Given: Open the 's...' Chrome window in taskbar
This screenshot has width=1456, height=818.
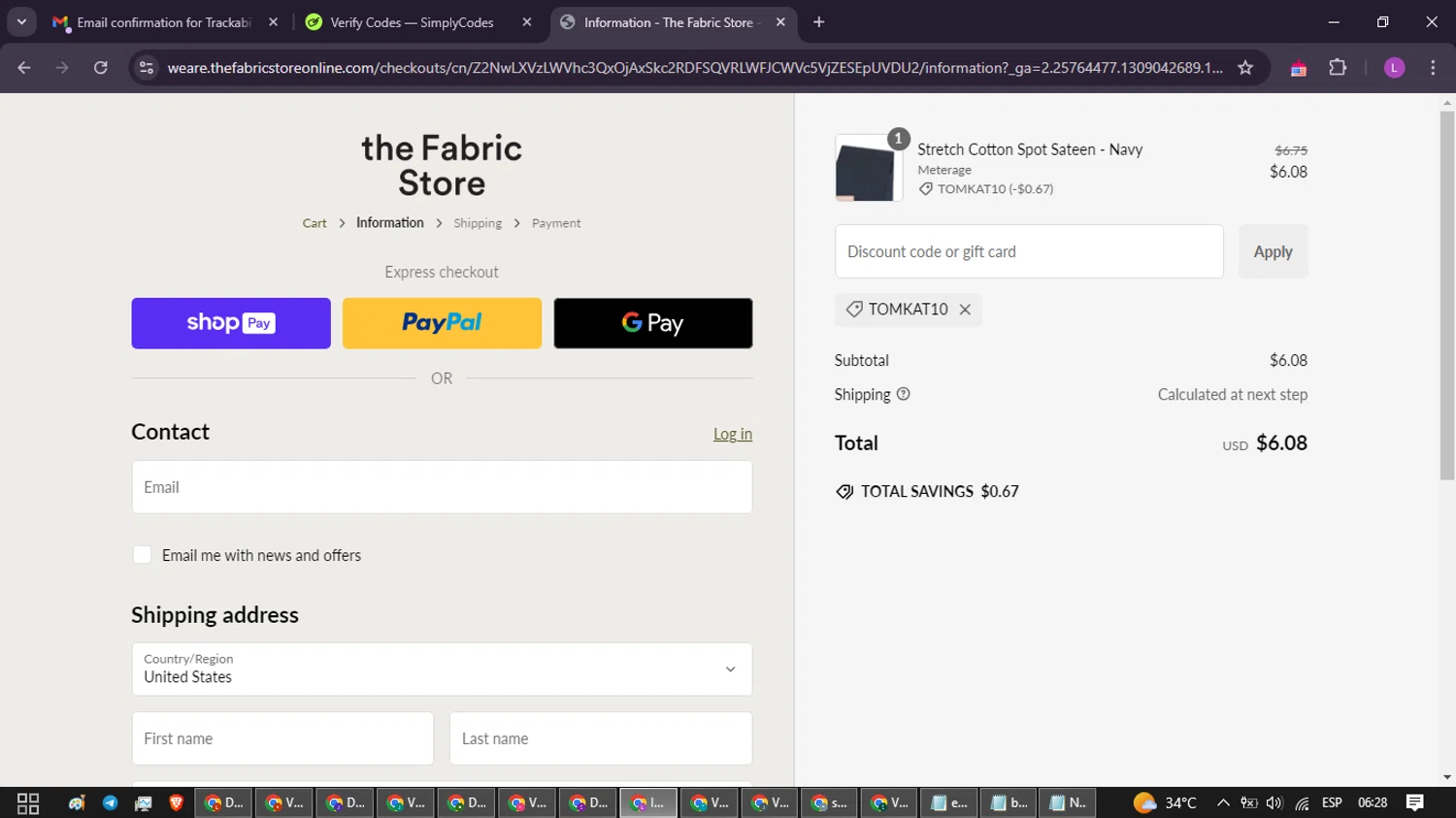Looking at the screenshot, I should (x=829, y=803).
